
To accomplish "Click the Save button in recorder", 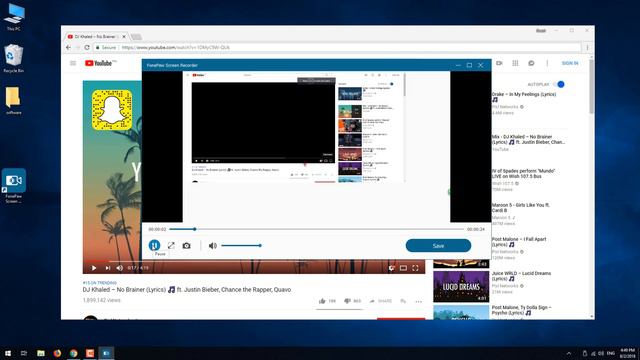I will pyautogui.click(x=438, y=246).
